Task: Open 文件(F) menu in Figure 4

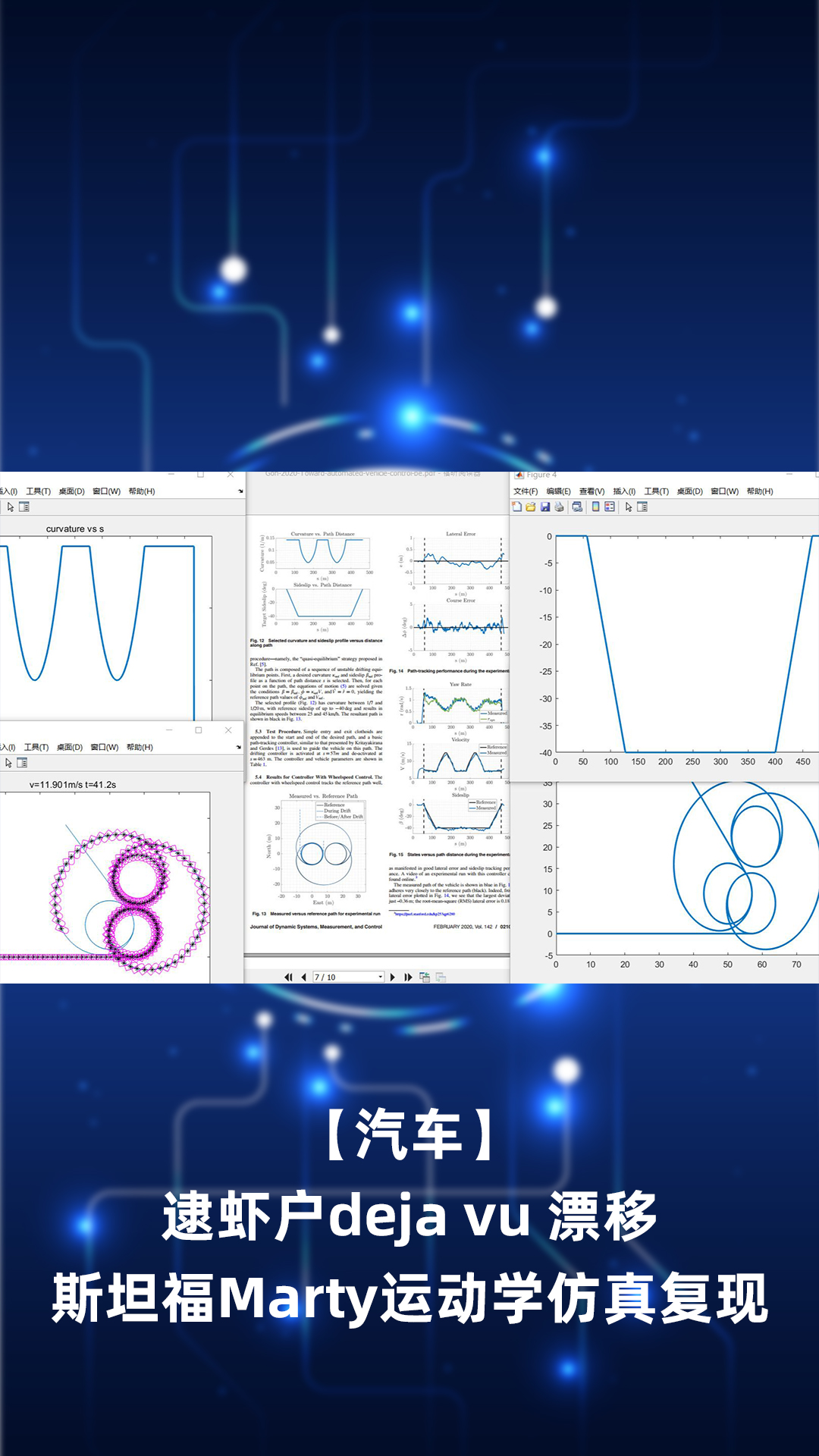Action: (x=526, y=491)
